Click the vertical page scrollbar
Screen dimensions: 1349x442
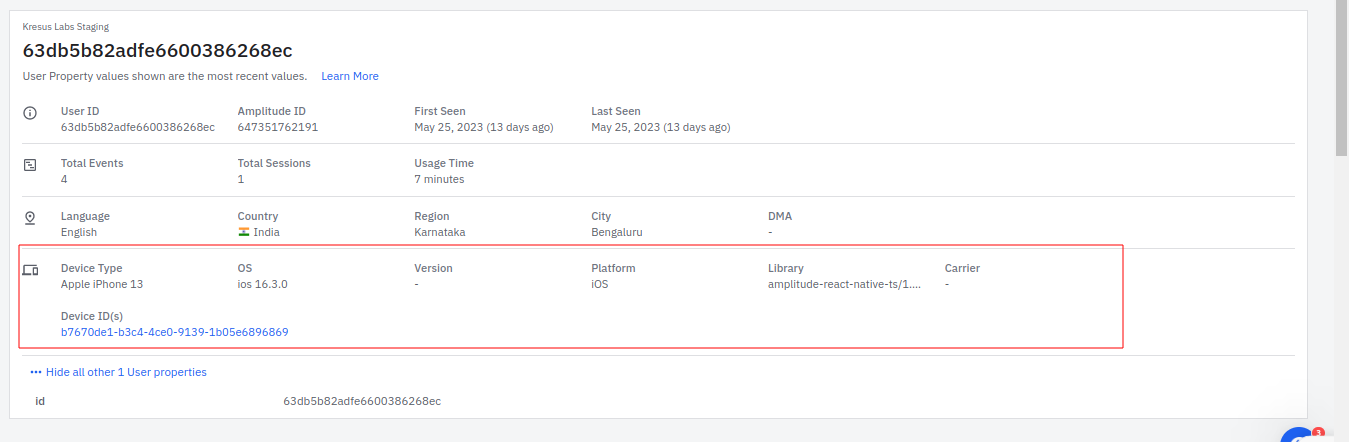click(1341, 80)
